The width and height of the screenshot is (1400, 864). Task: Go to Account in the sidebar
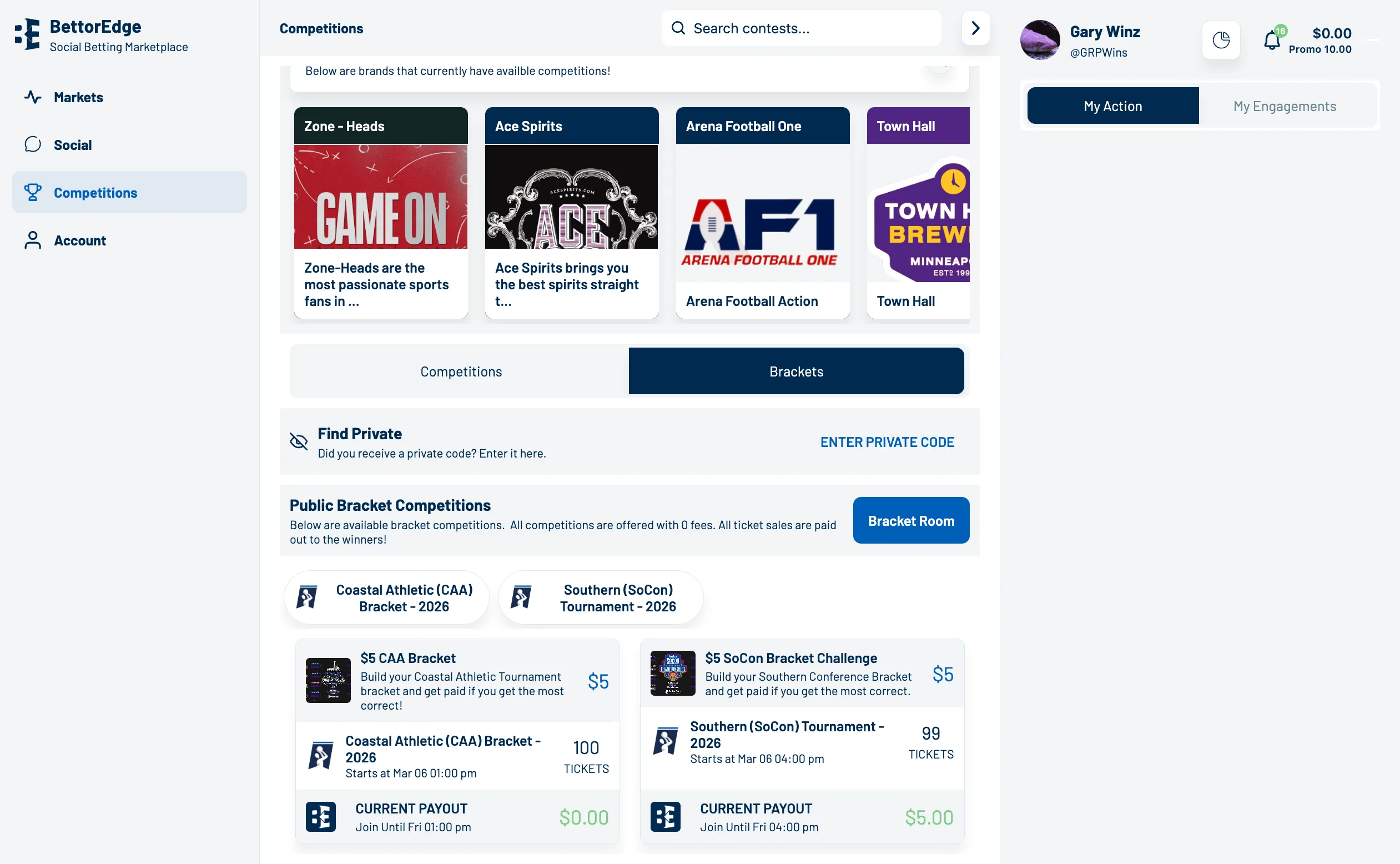coord(129,240)
